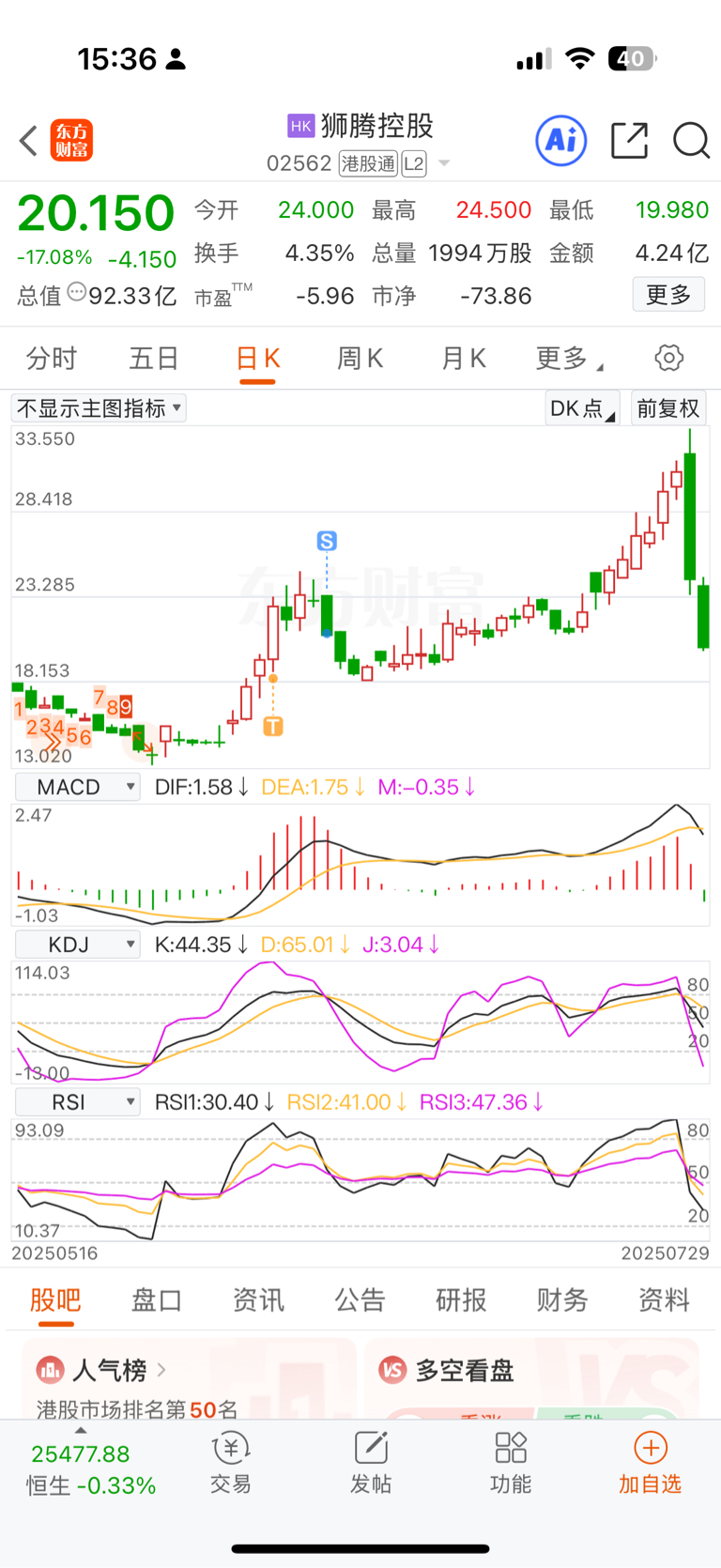Tap the 总量 value 1994万股
This screenshot has width=721, height=1568.
click(480, 254)
